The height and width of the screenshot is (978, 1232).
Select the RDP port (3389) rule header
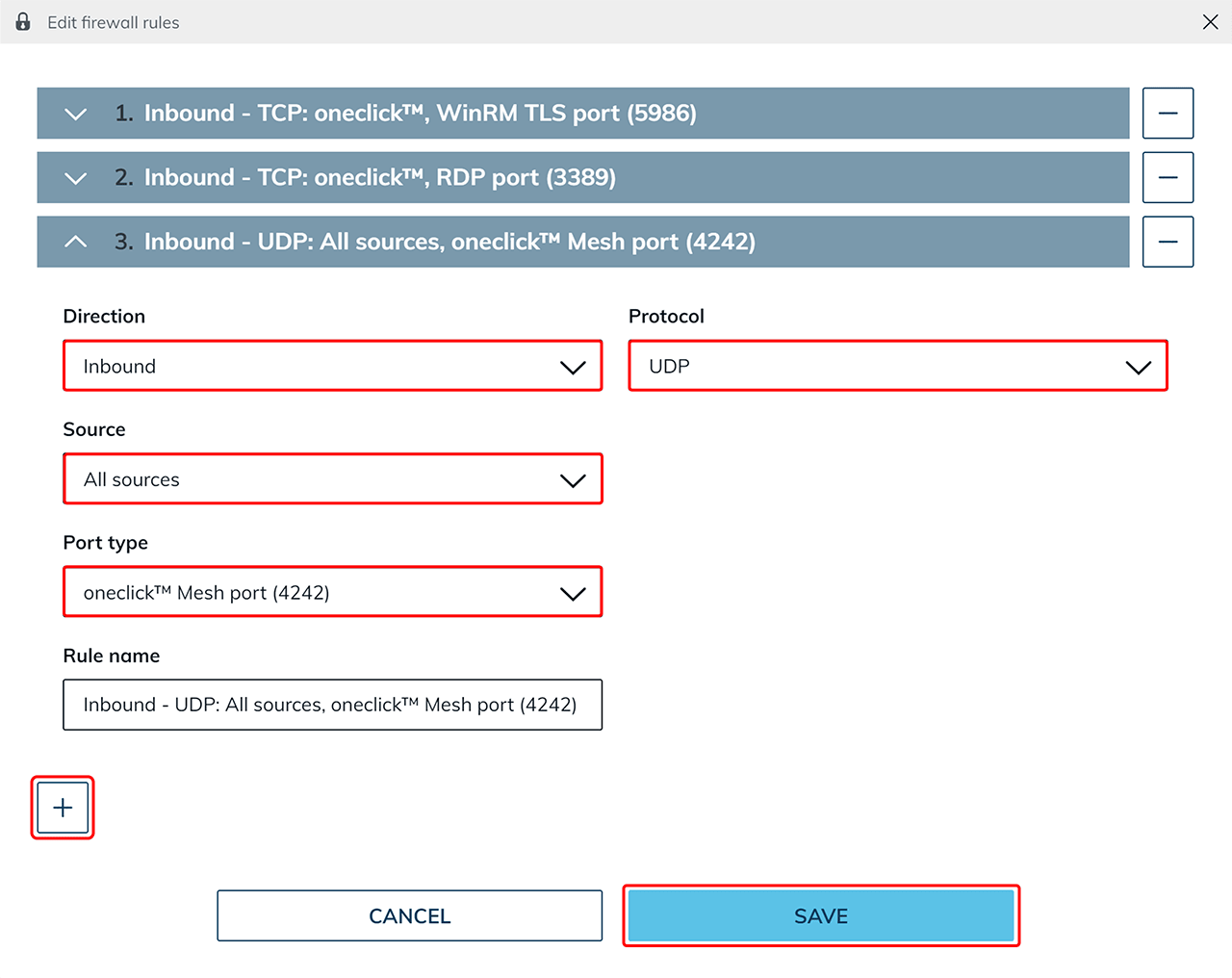[379, 178]
